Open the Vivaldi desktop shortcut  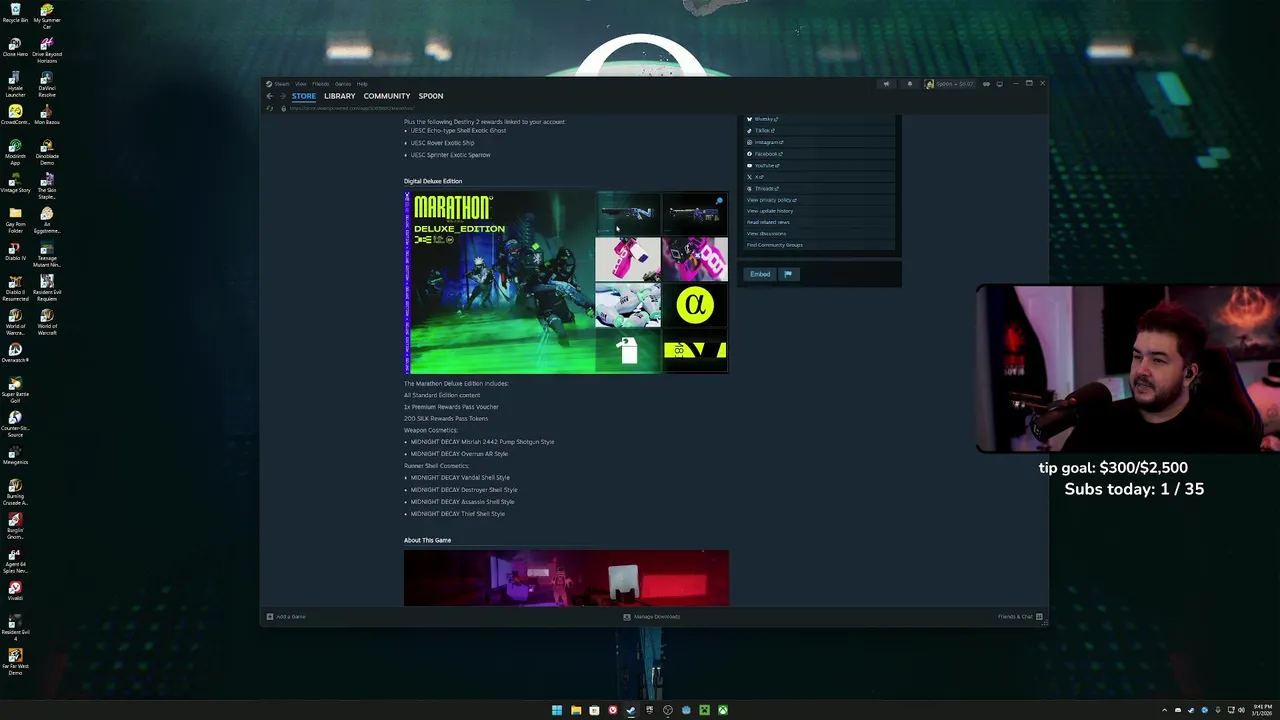coord(15,592)
